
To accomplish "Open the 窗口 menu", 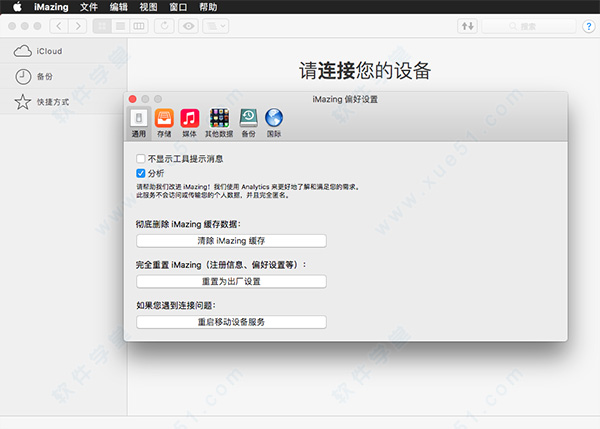I will tap(178, 7).
